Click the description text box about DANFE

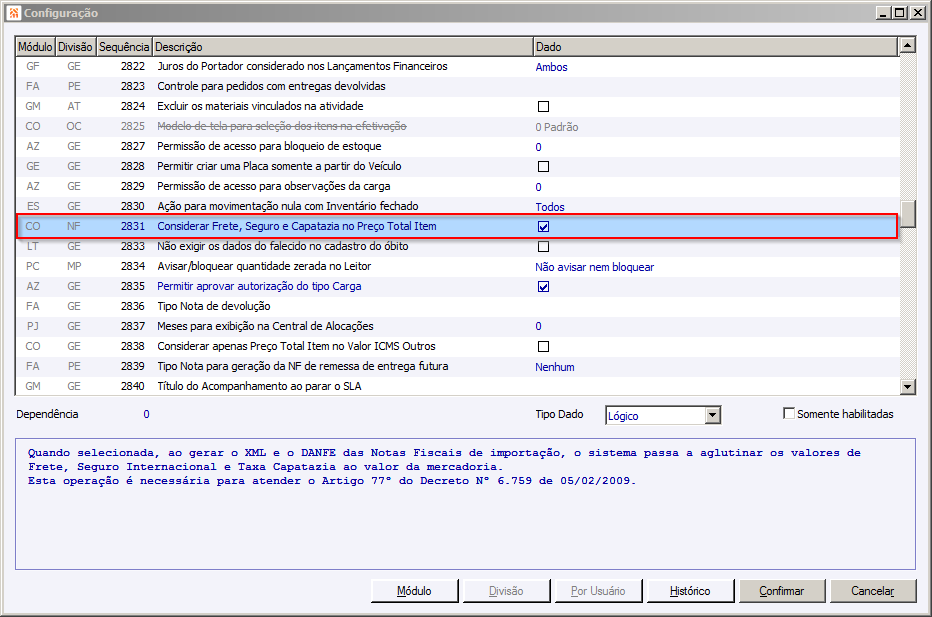click(x=465, y=504)
